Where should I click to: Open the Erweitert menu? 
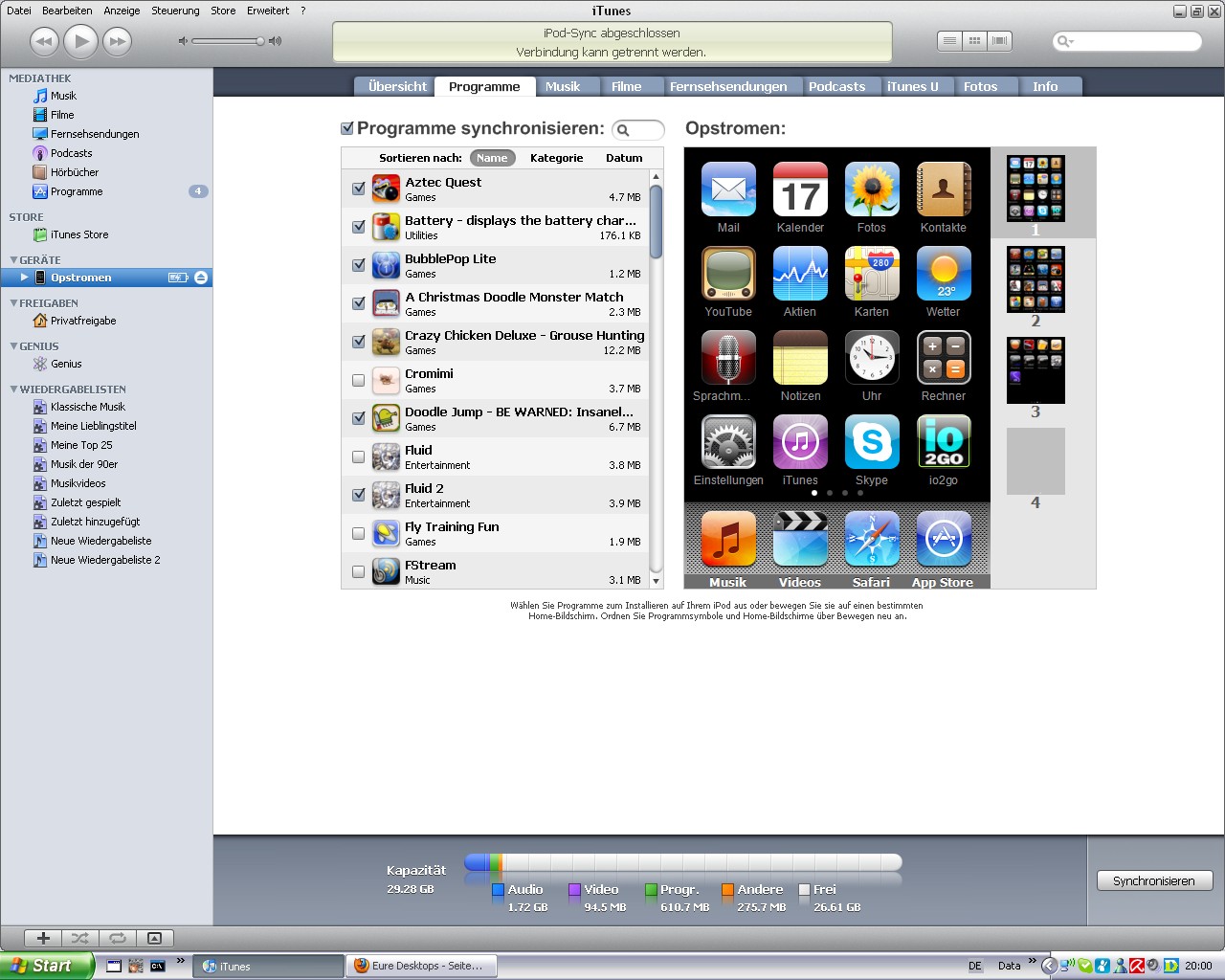click(268, 11)
